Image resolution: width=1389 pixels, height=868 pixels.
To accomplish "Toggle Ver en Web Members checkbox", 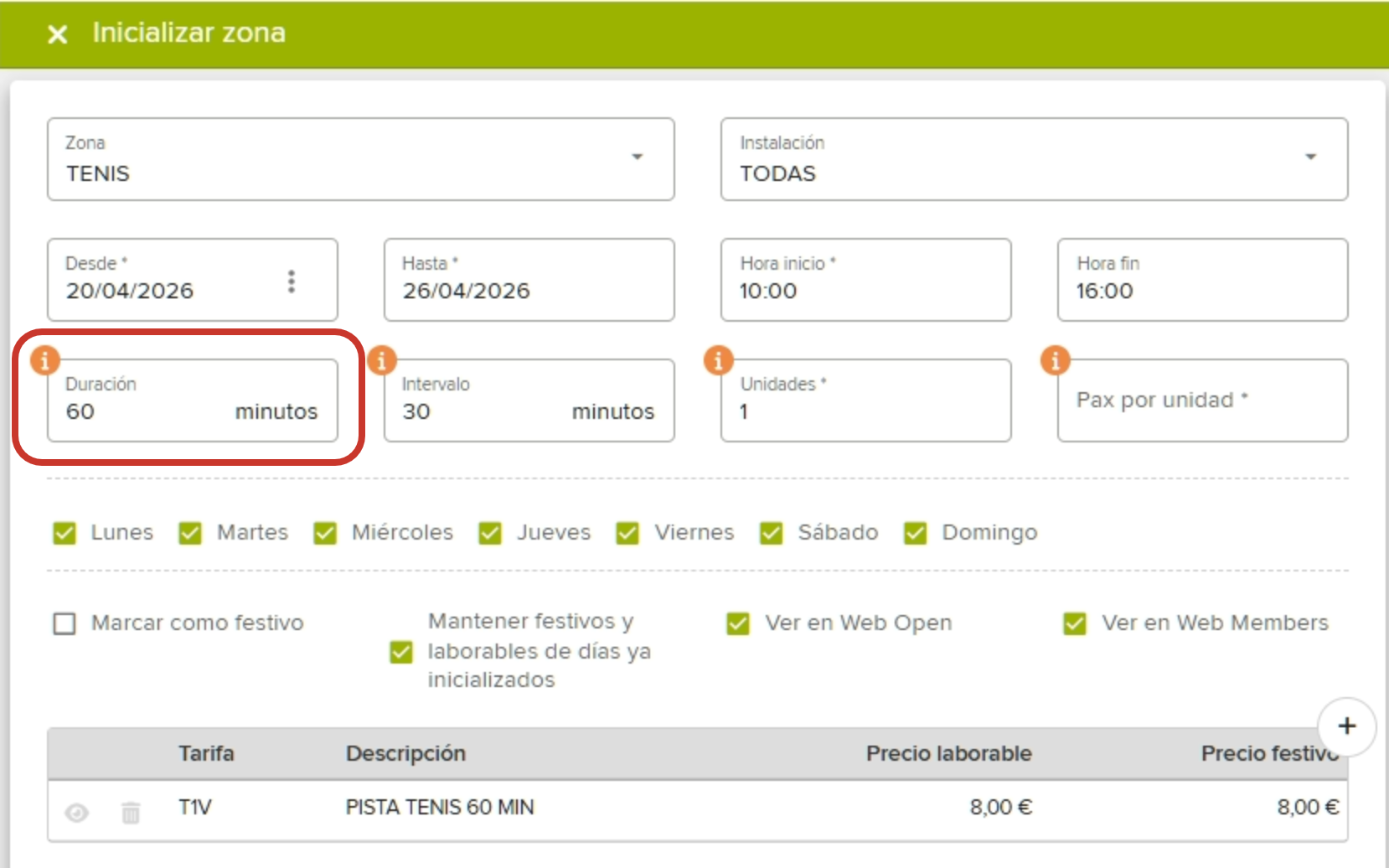I will (1075, 623).
